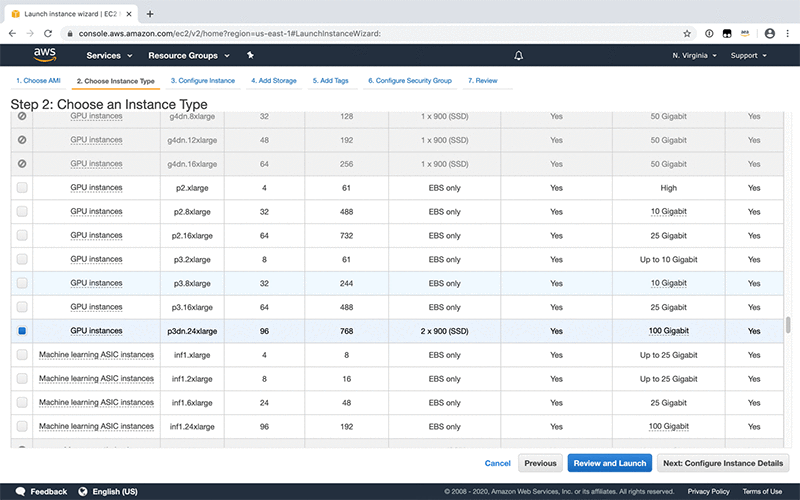Jump to step 5 Add Tags
The width and height of the screenshot is (800, 500).
331,81
